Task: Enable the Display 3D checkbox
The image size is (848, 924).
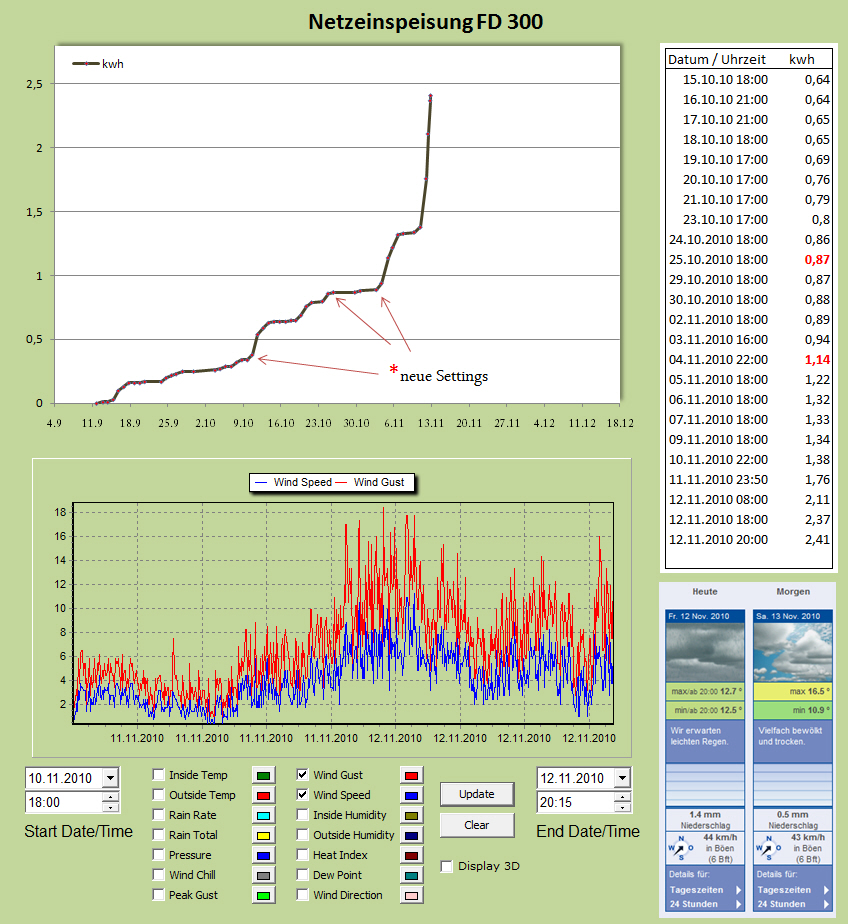Action: click(447, 866)
